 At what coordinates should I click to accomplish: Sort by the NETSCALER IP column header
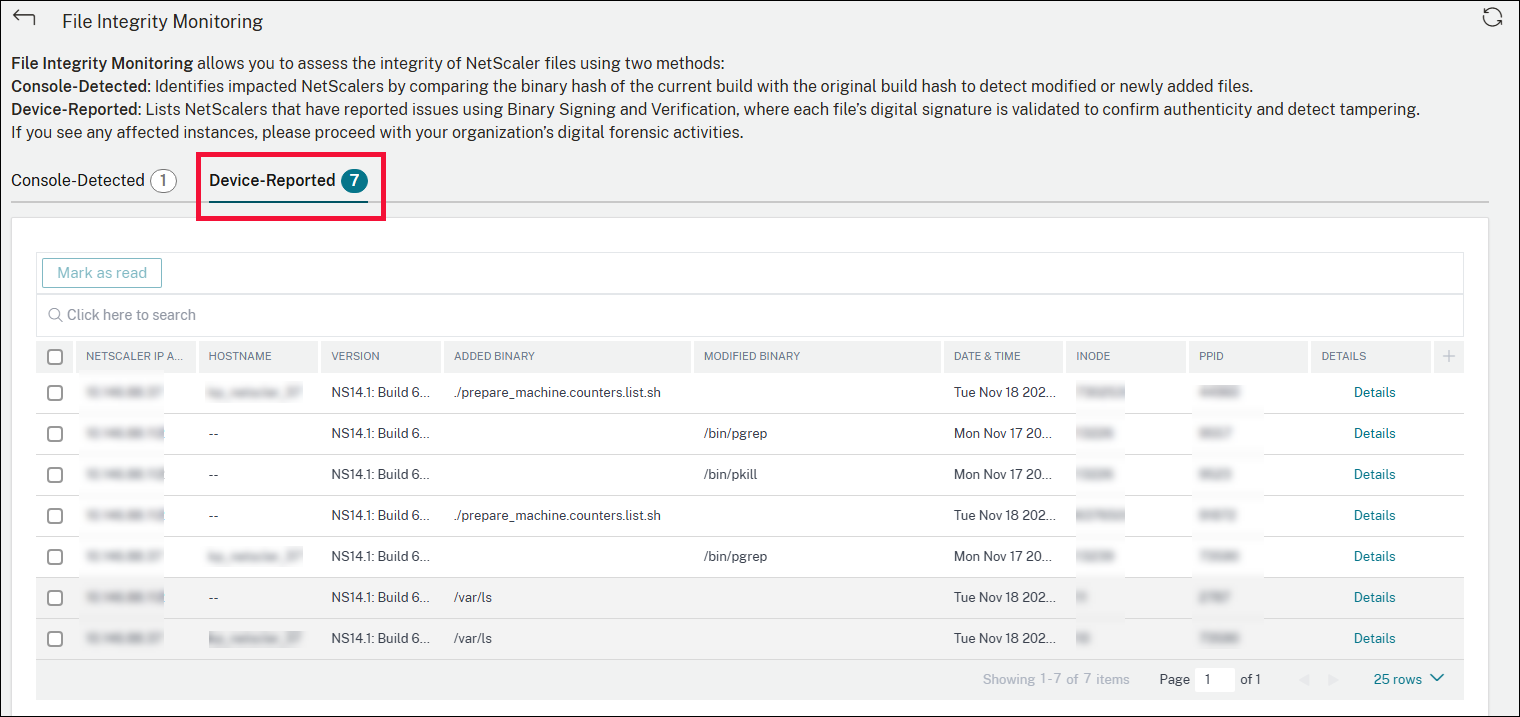[x=136, y=356]
